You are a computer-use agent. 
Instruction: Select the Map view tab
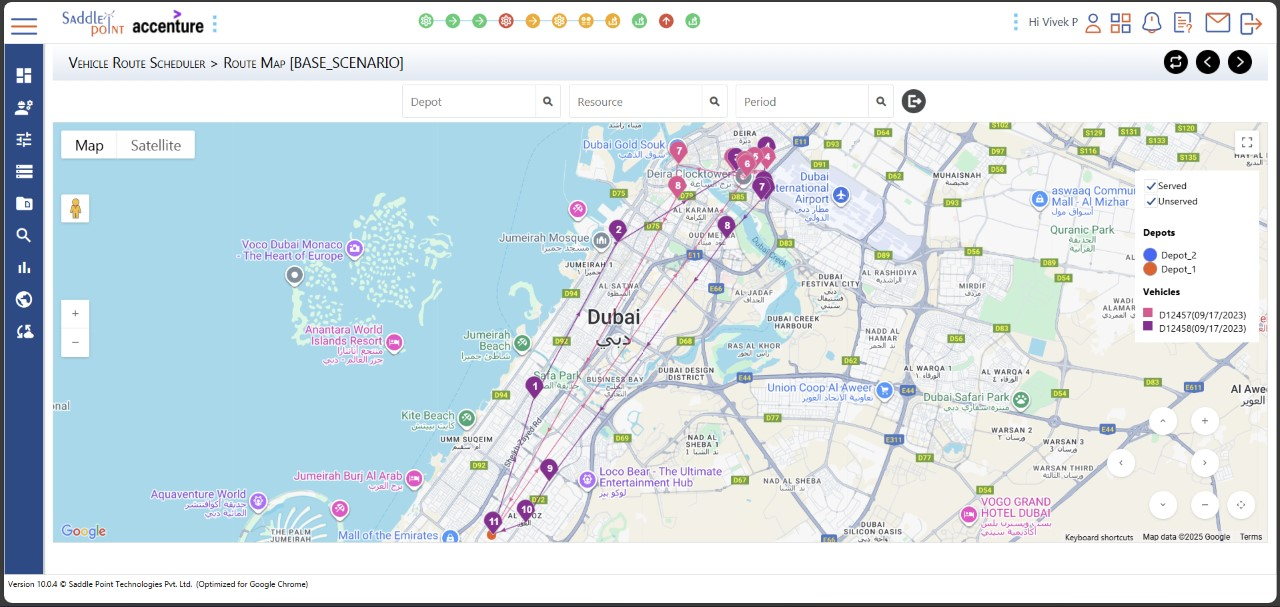89,145
